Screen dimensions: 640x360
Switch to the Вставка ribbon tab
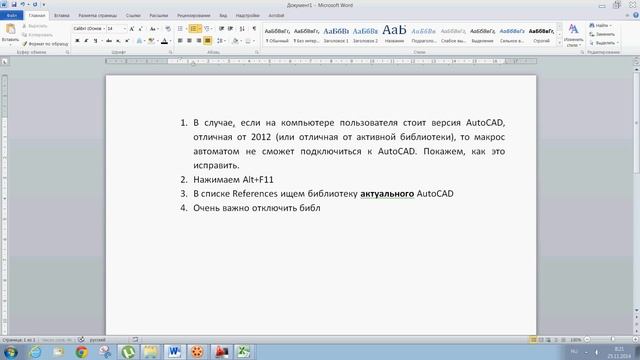62,16
